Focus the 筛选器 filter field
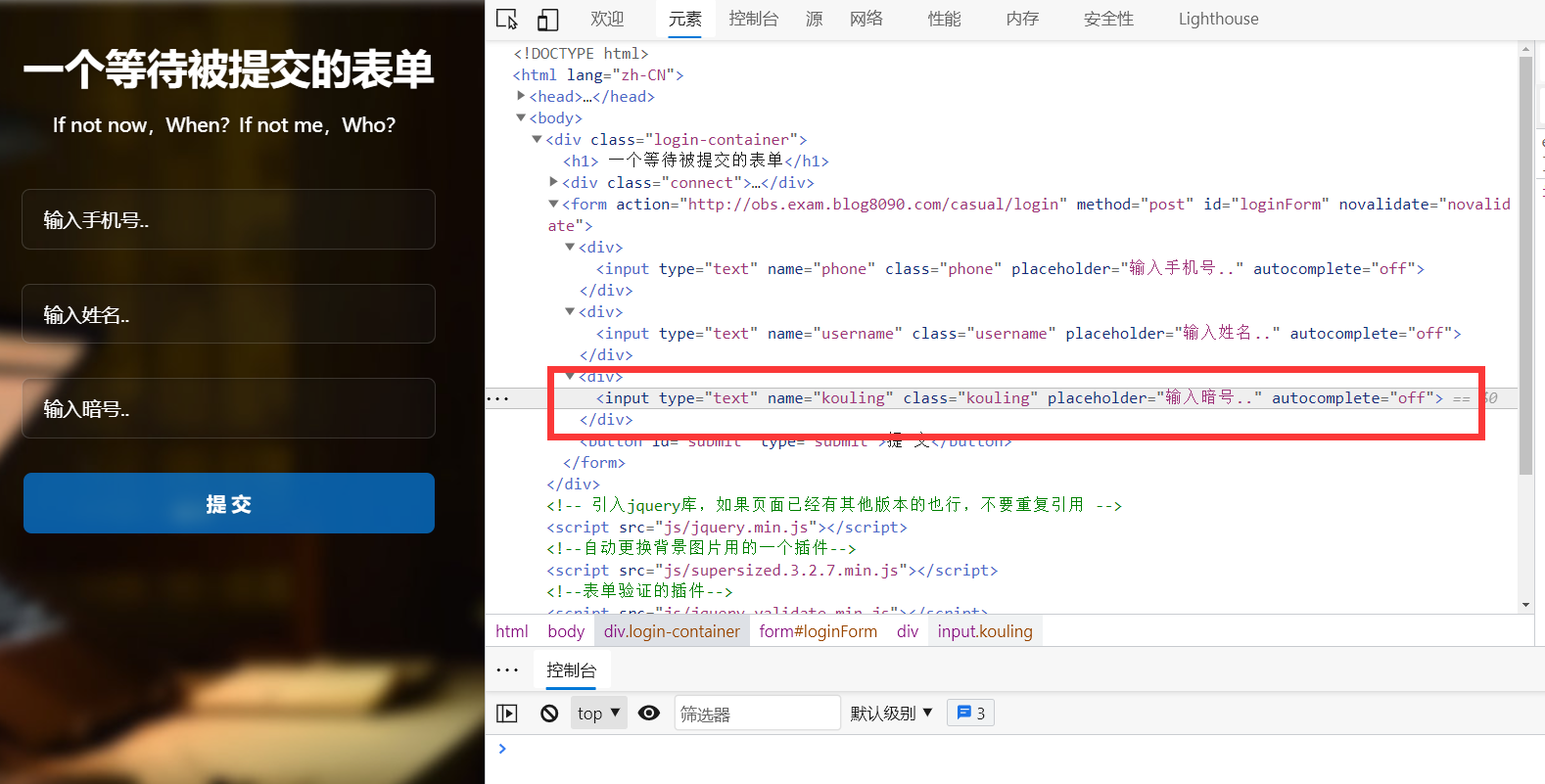 [x=757, y=714]
